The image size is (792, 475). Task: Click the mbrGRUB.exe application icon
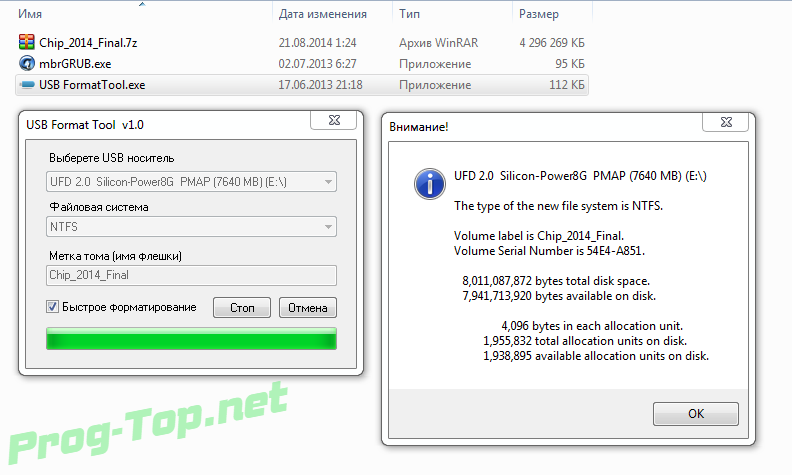27,64
